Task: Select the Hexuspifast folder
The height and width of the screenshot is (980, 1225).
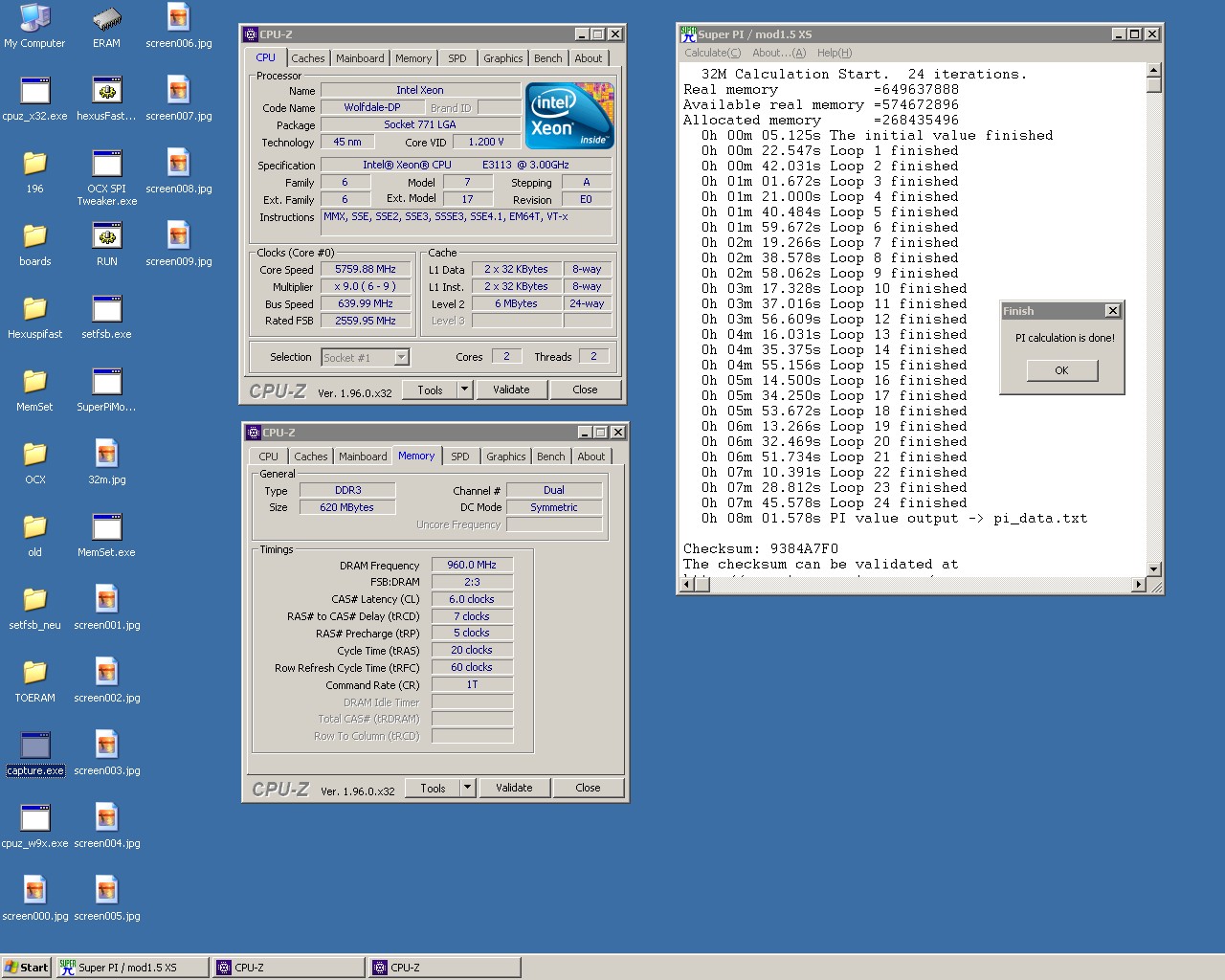Action: [x=34, y=317]
